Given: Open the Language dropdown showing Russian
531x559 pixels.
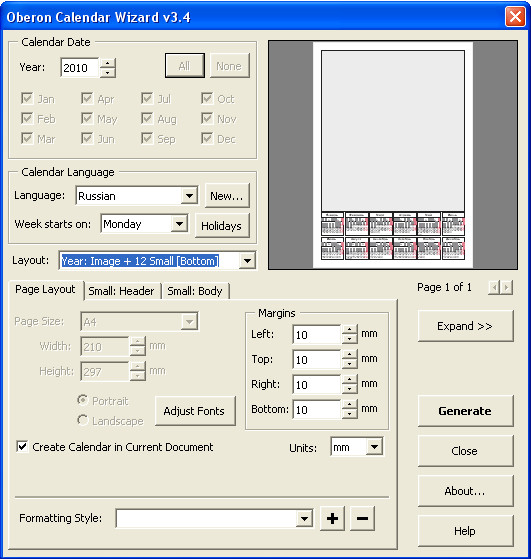Looking at the screenshot, I should [x=189, y=195].
